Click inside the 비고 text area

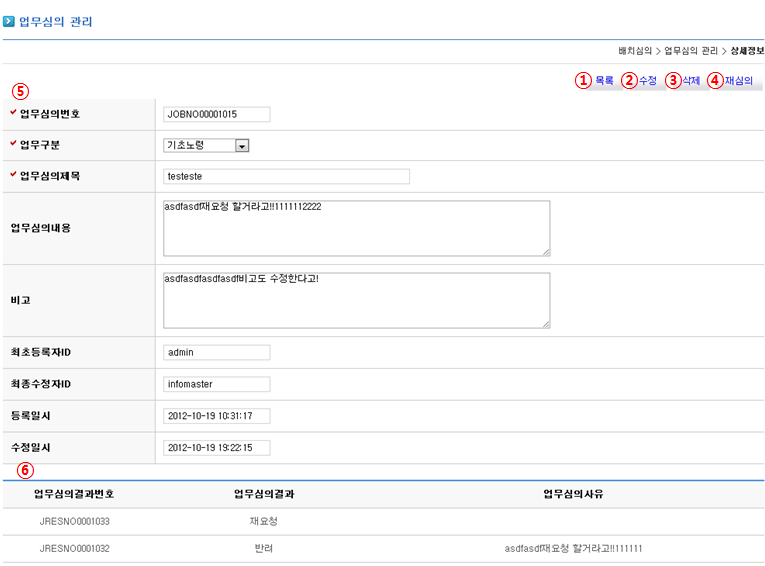356,300
